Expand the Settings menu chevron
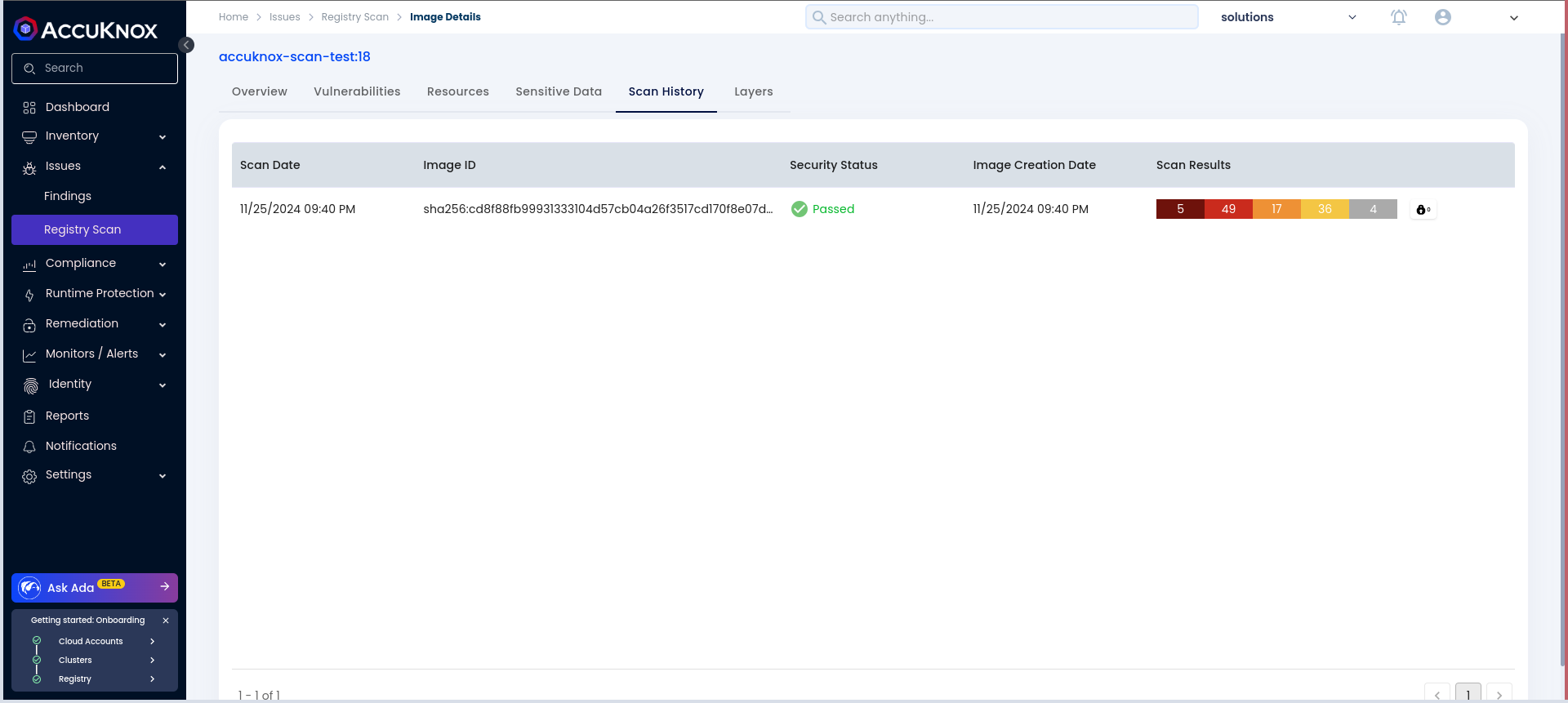1568x703 pixels. (163, 476)
